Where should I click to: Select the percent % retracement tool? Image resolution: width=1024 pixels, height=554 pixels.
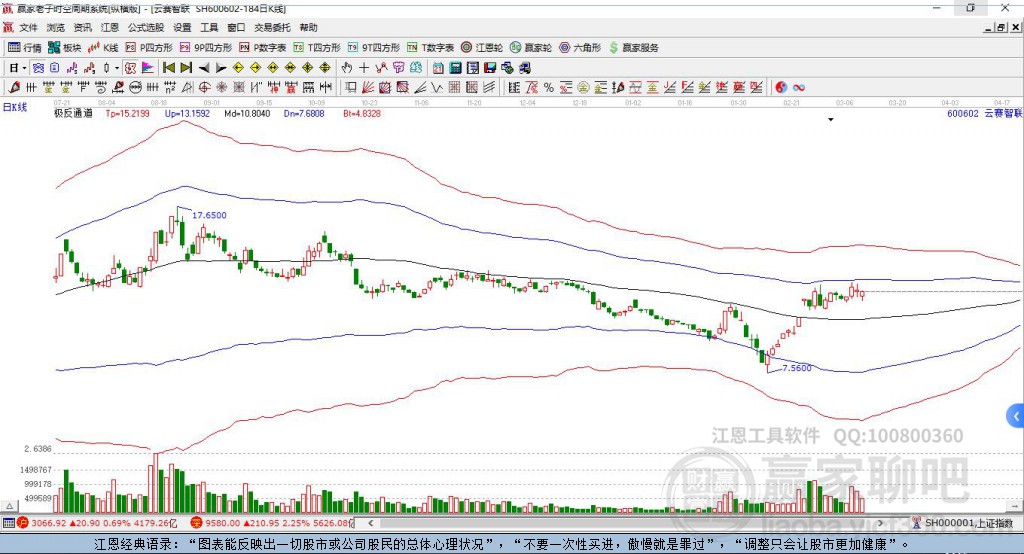(x=549, y=87)
